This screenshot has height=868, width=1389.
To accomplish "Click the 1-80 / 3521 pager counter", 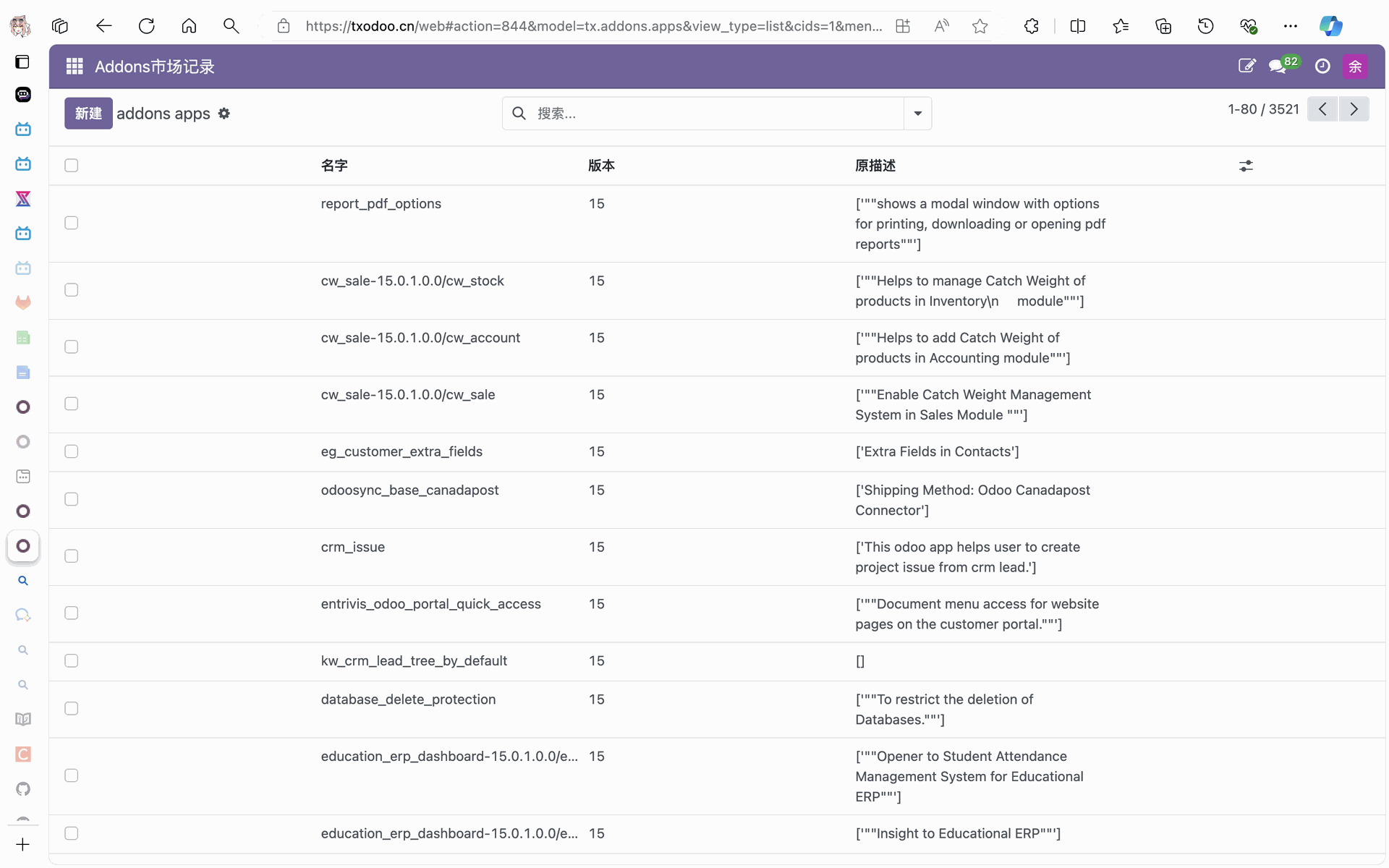I will 1263,109.
